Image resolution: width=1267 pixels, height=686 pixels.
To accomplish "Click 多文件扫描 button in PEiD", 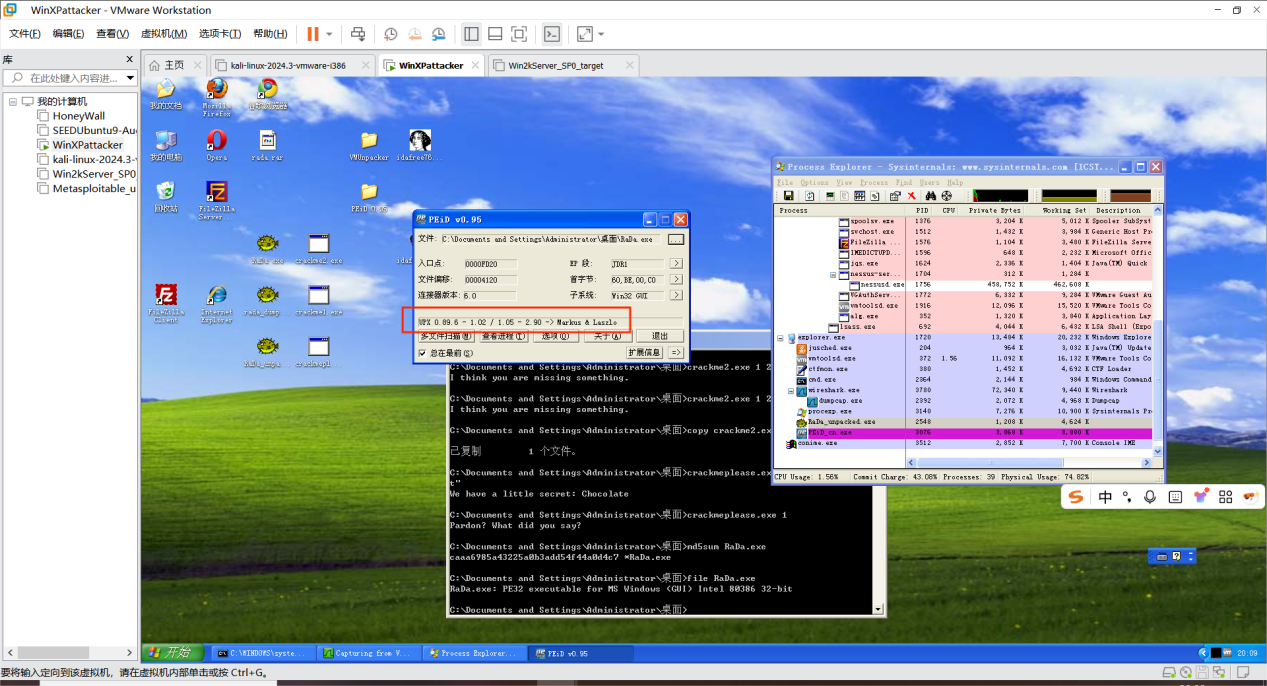I will [x=446, y=336].
